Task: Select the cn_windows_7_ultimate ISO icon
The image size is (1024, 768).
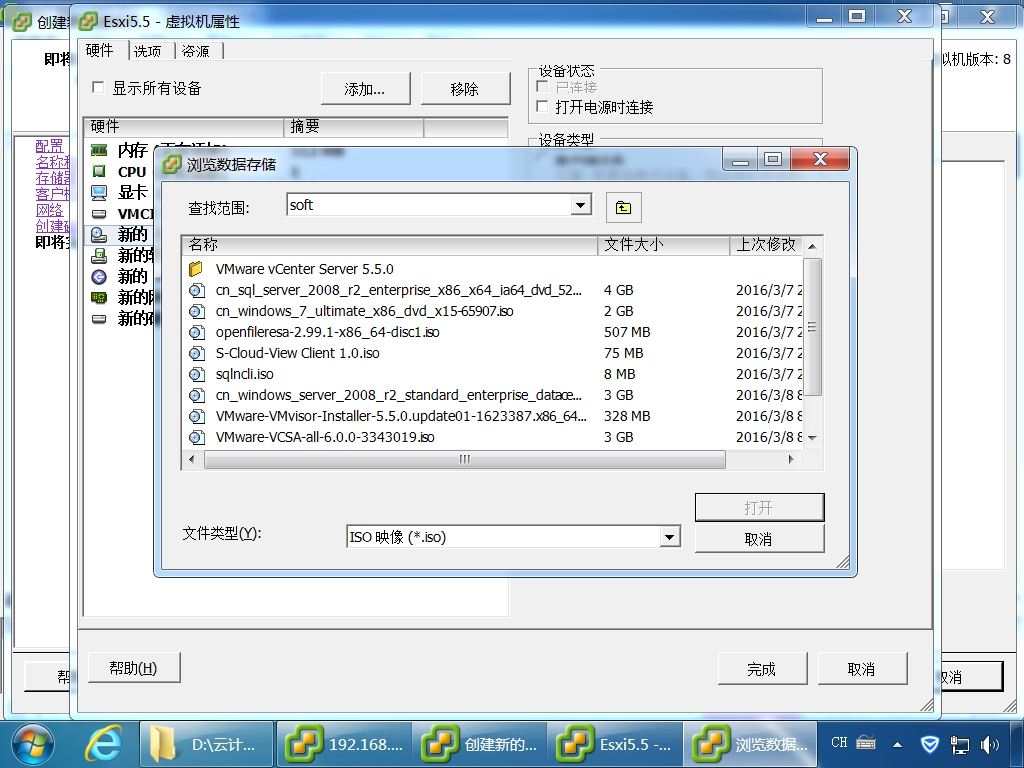Action: tap(197, 312)
